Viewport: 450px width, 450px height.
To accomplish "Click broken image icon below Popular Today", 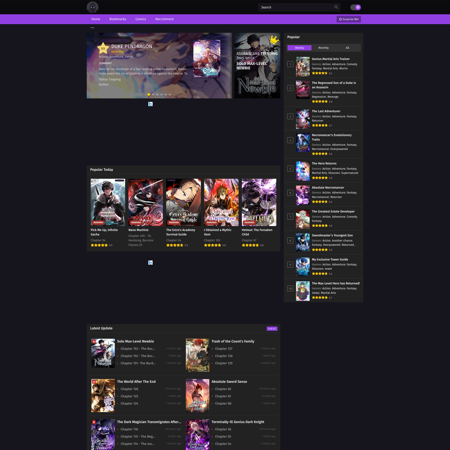I will [x=150, y=263].
